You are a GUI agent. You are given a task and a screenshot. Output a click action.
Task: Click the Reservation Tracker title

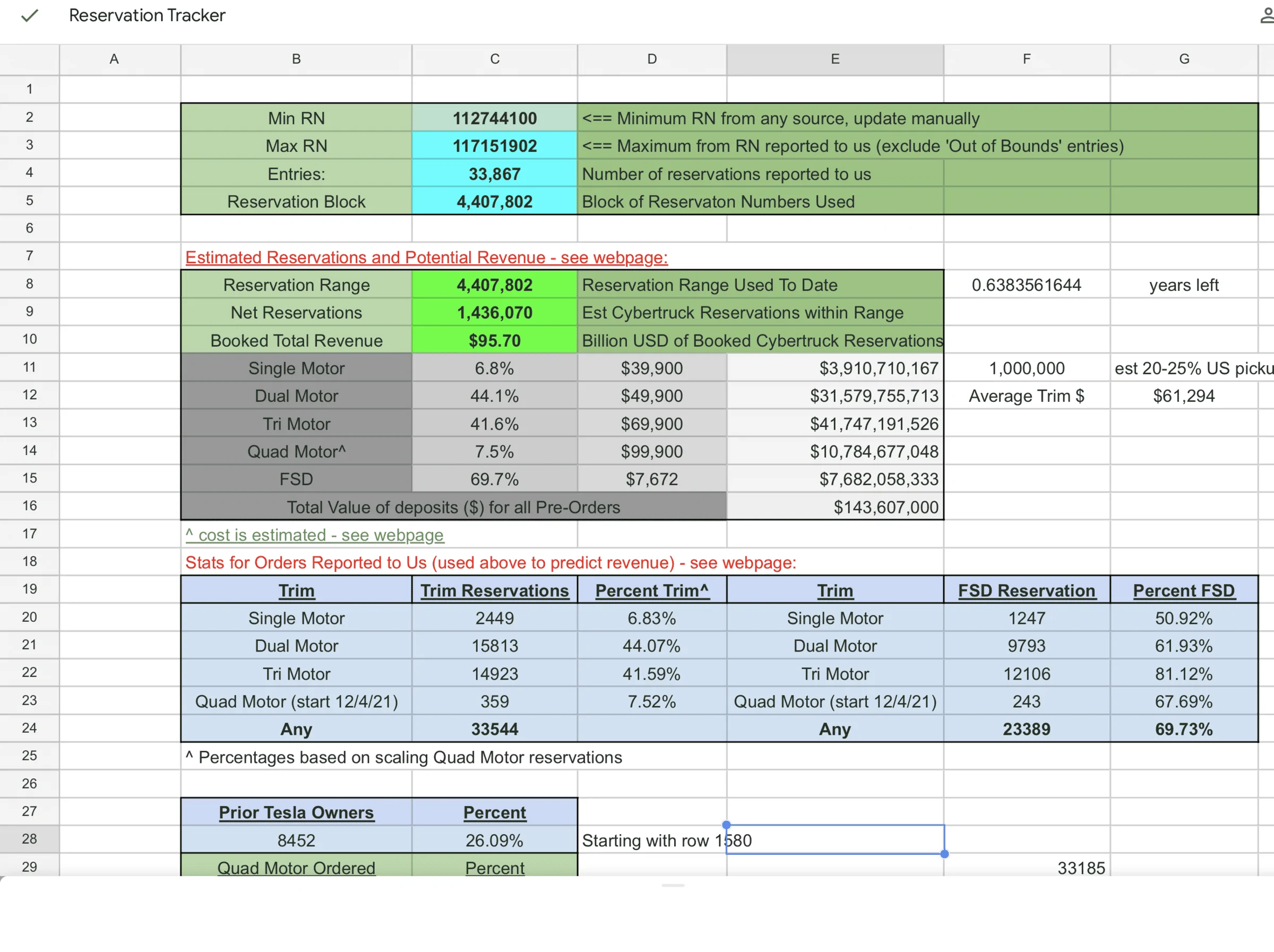pyautogui.click(x=147, y=15)
